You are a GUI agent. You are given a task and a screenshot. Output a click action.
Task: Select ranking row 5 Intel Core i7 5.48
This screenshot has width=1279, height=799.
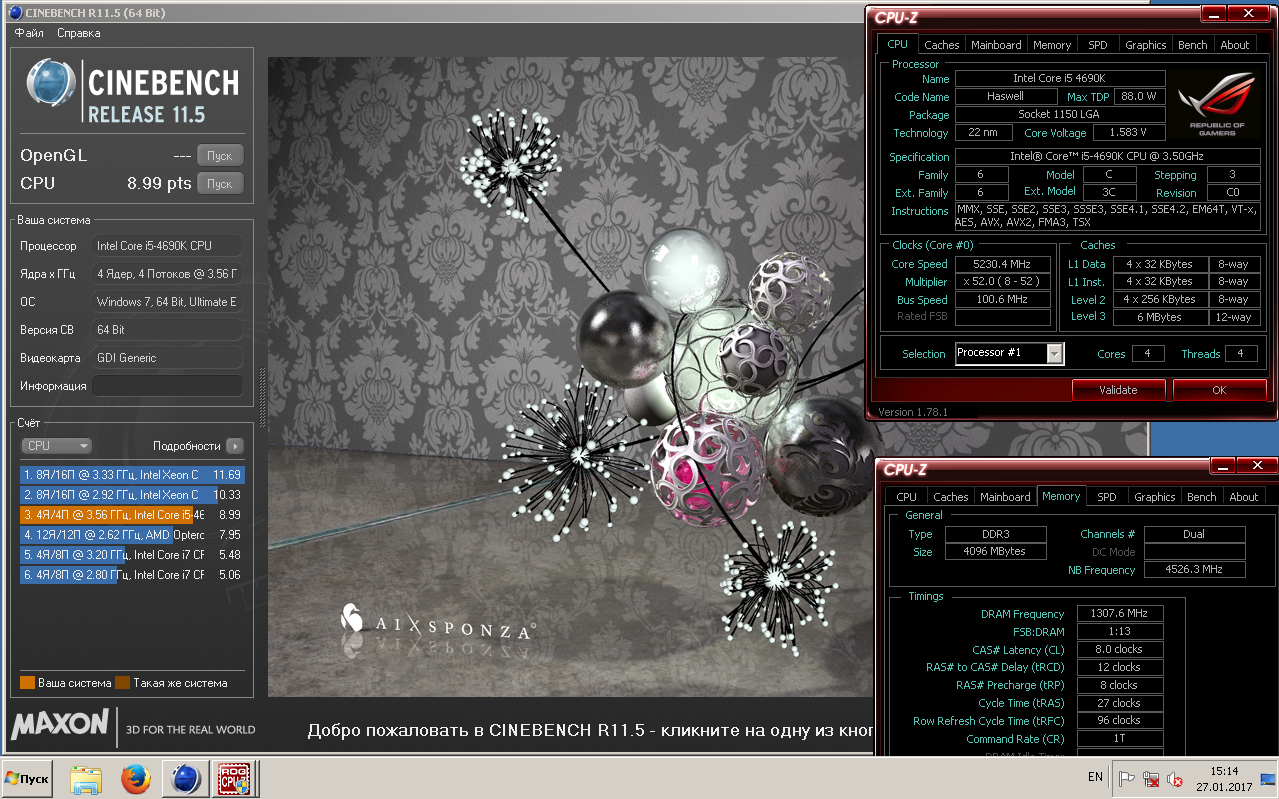132,555
